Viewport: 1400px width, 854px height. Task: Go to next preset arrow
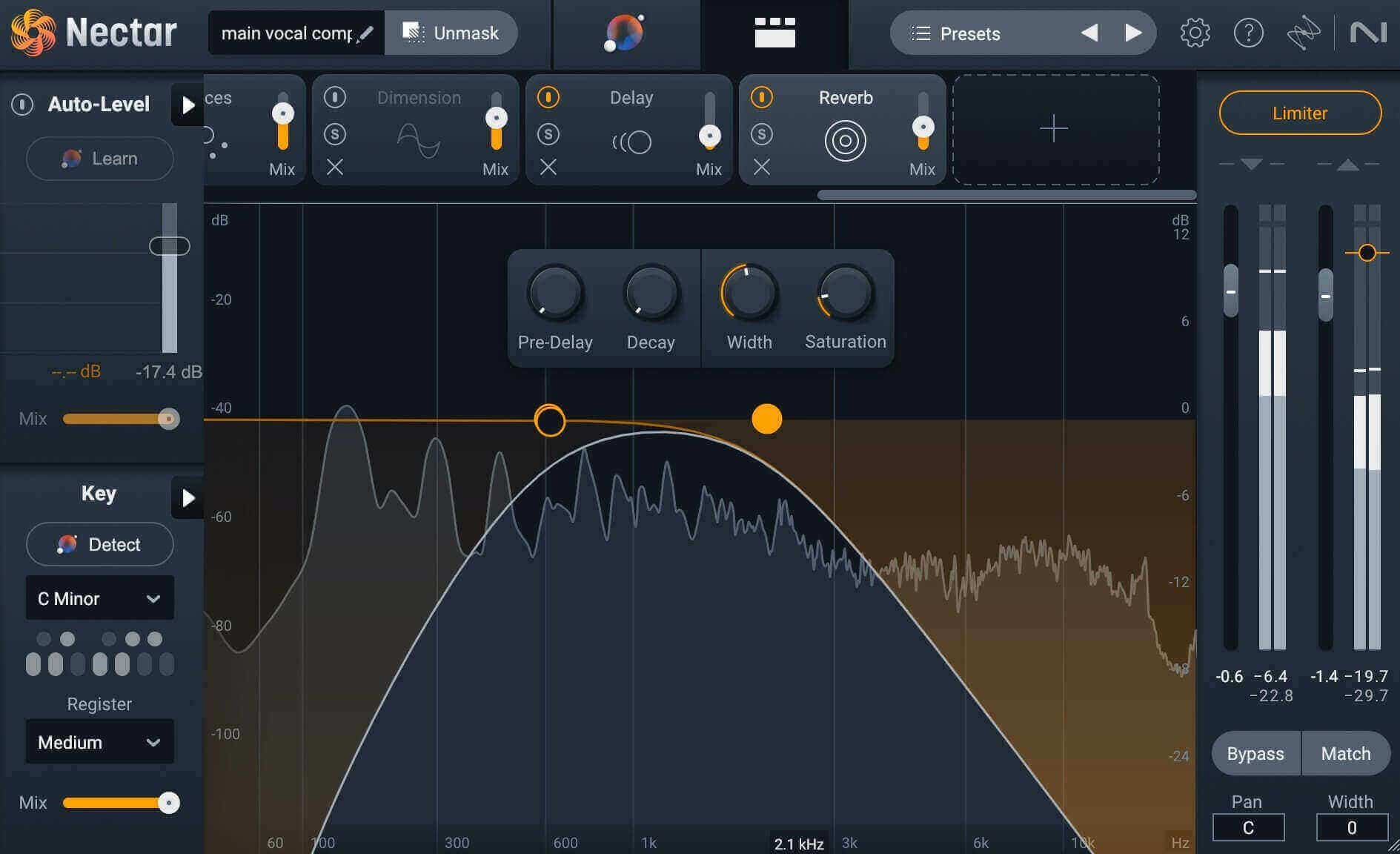click(x=1133, y=33)
